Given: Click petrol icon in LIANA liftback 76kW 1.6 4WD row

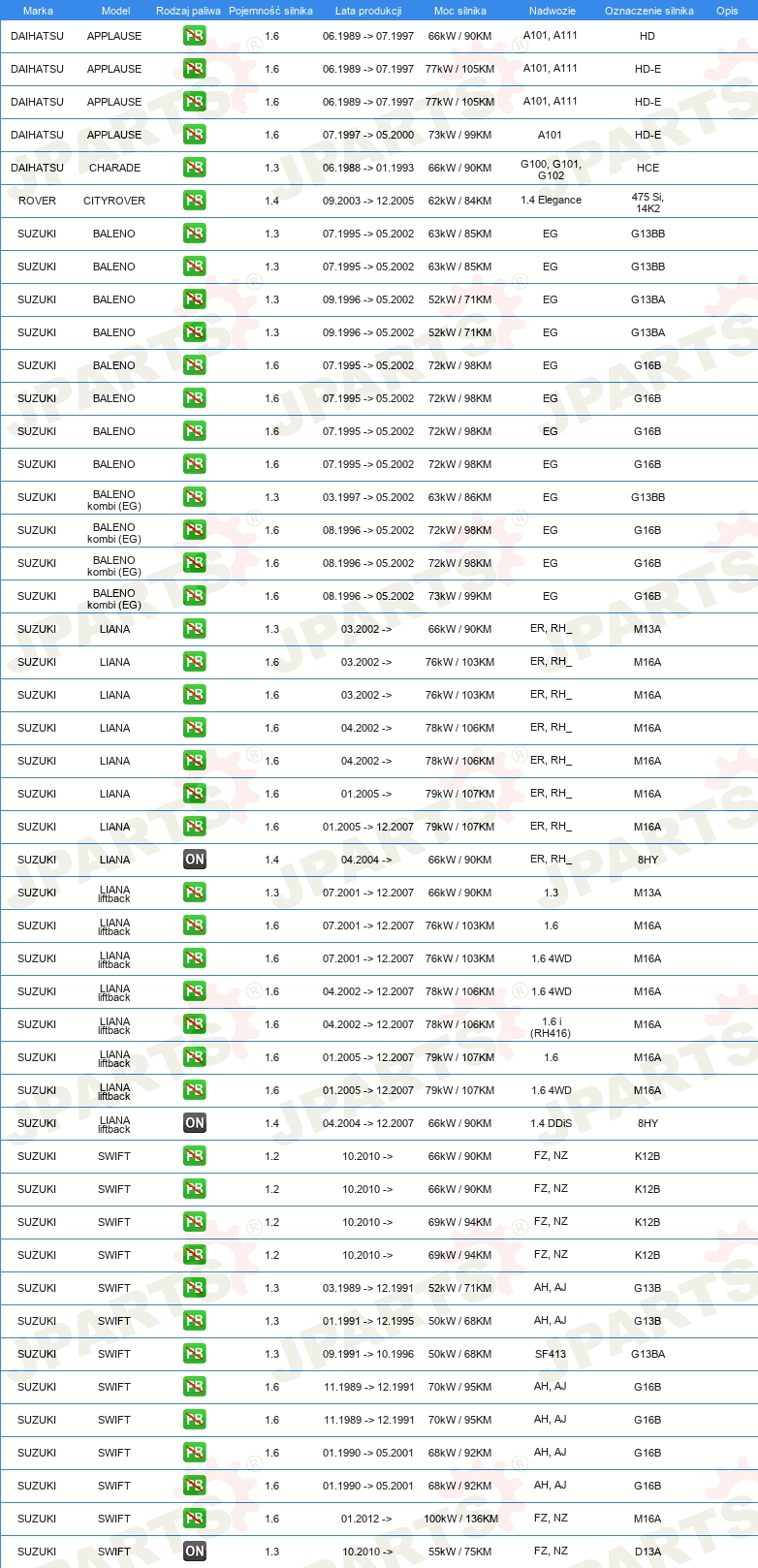Looking at the screenshot, I should click(195, 958).
